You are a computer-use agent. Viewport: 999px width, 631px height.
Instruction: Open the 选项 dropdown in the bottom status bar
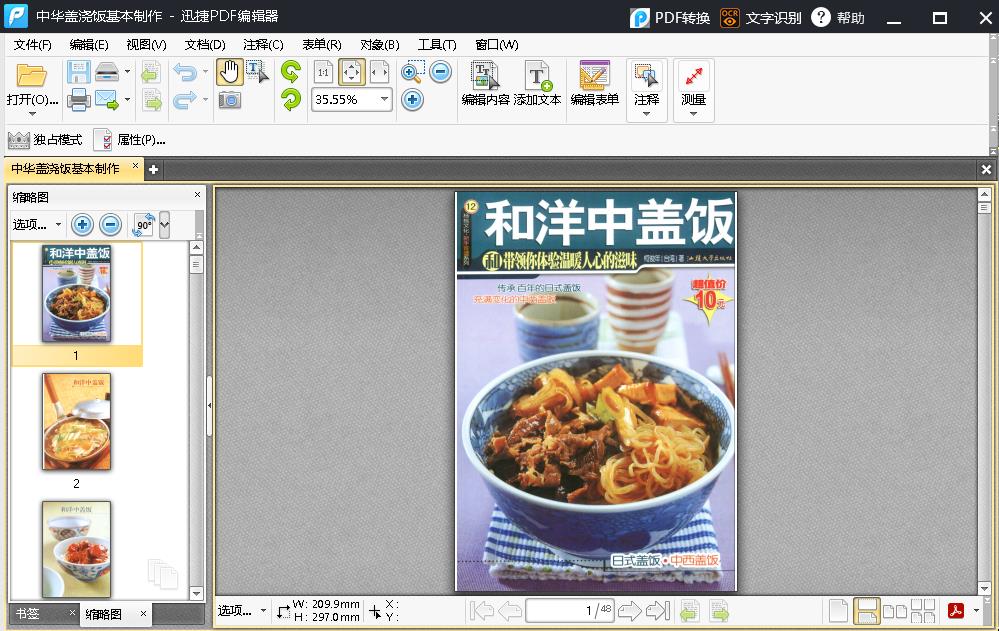click(x=242, y=611)
